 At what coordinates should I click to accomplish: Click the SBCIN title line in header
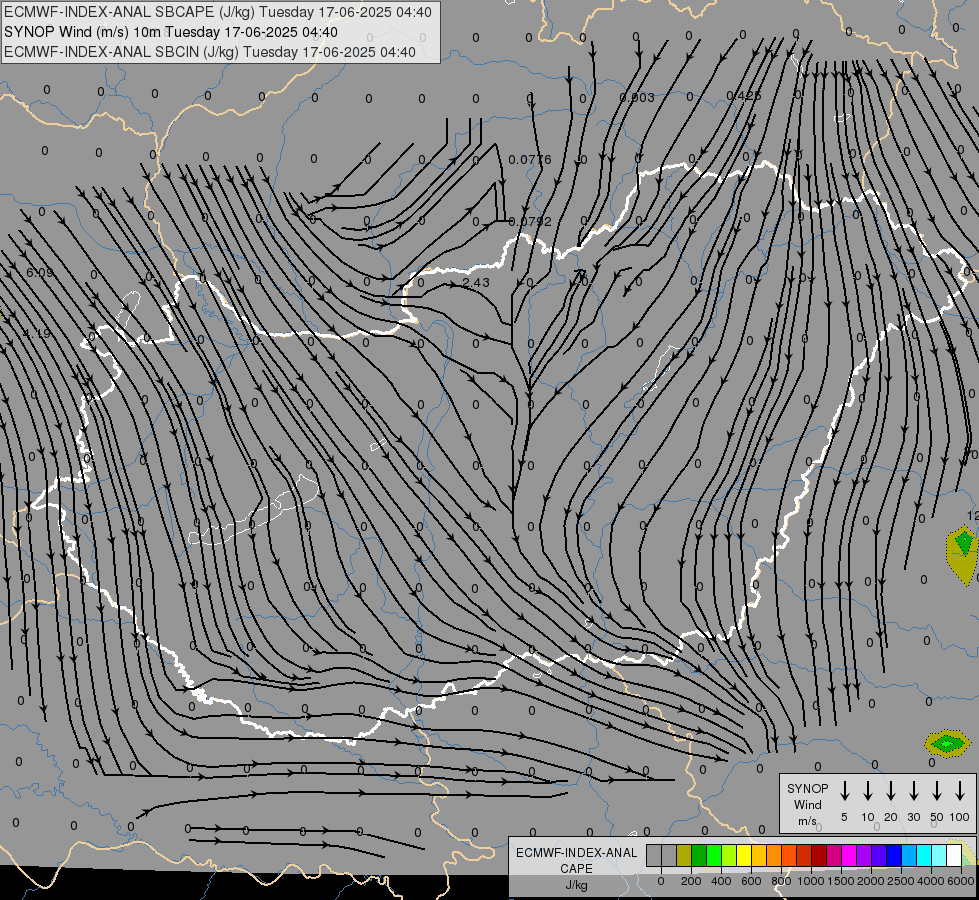pyautogui.click(x=210, y=52)
